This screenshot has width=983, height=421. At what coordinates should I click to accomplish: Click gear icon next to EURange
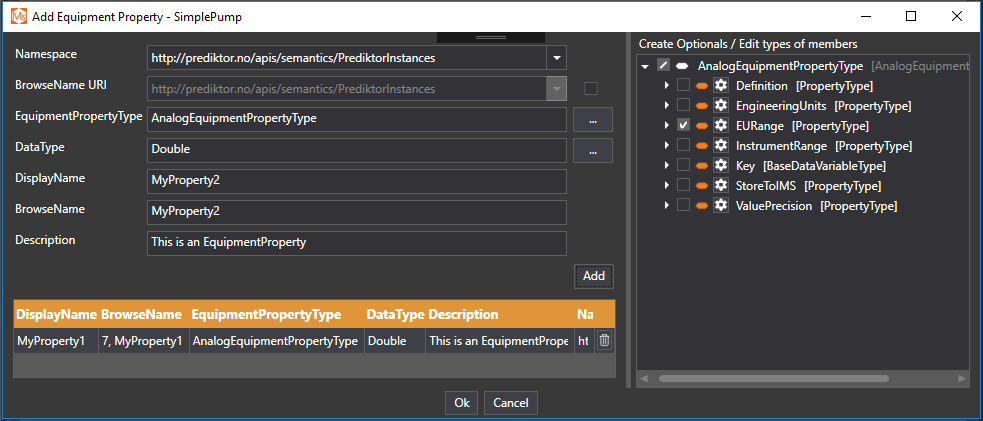coord(720,126)
